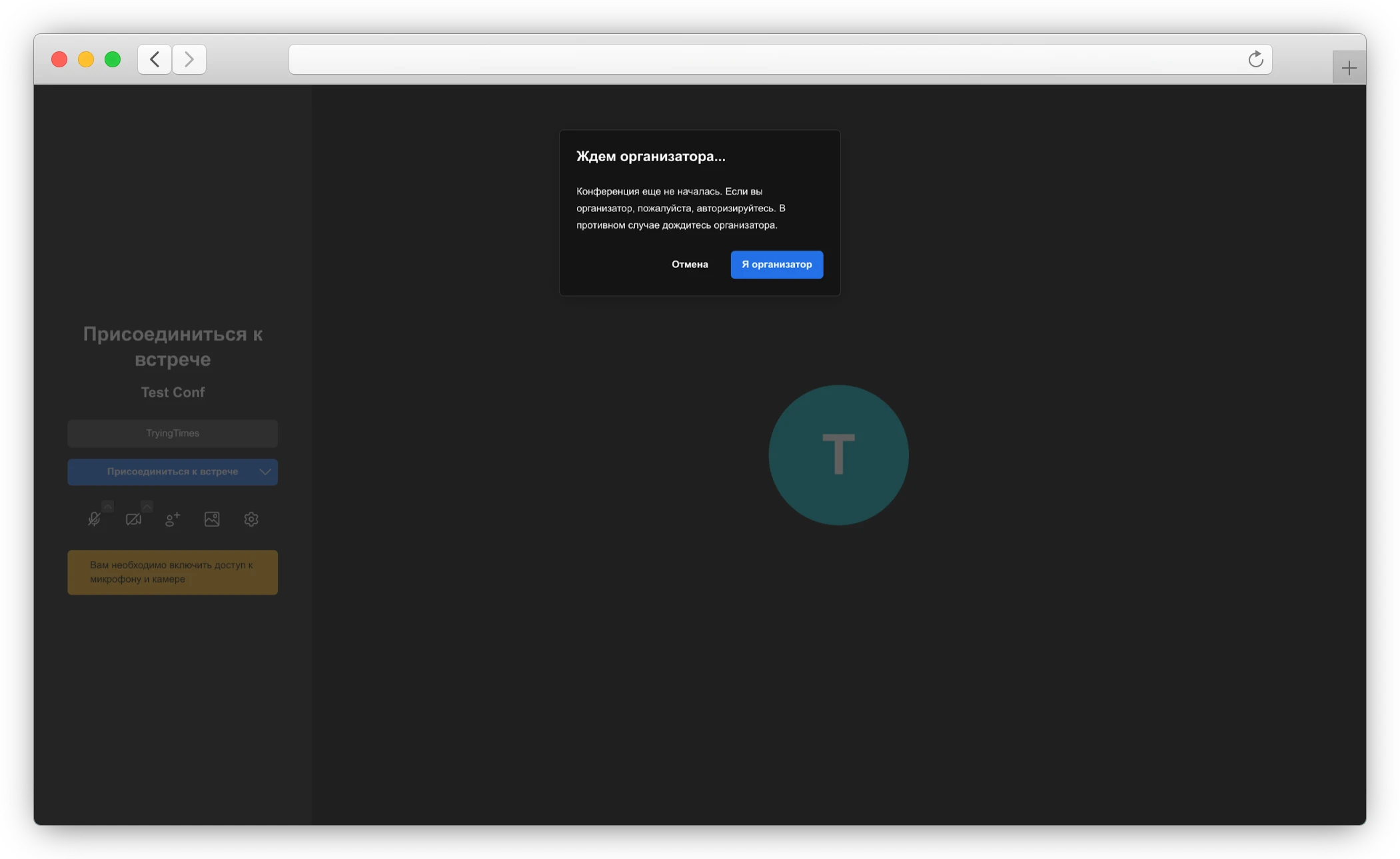This screenshot has height=859, width=1400.
Task: Click the yellow microphone and camera access warning
Action: coord(173,572)
